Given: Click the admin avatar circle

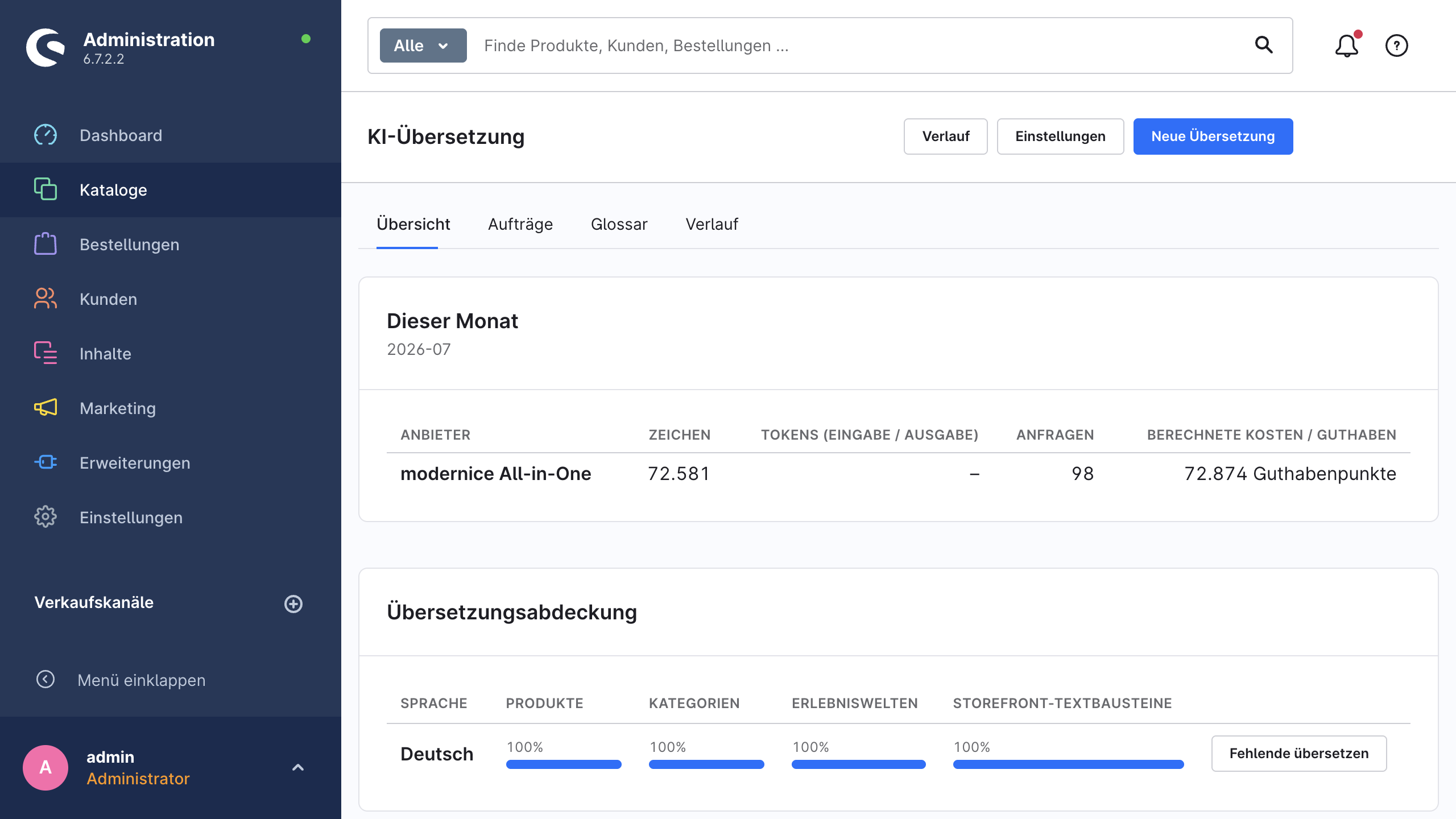Looking at the screenshot, I should (45, 768).
